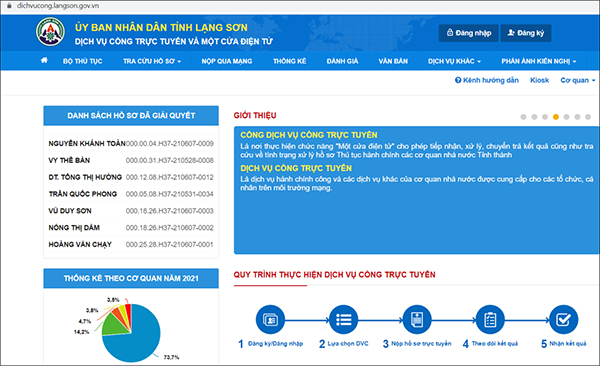Click the Đăng ký register button

tap(526, 33)
